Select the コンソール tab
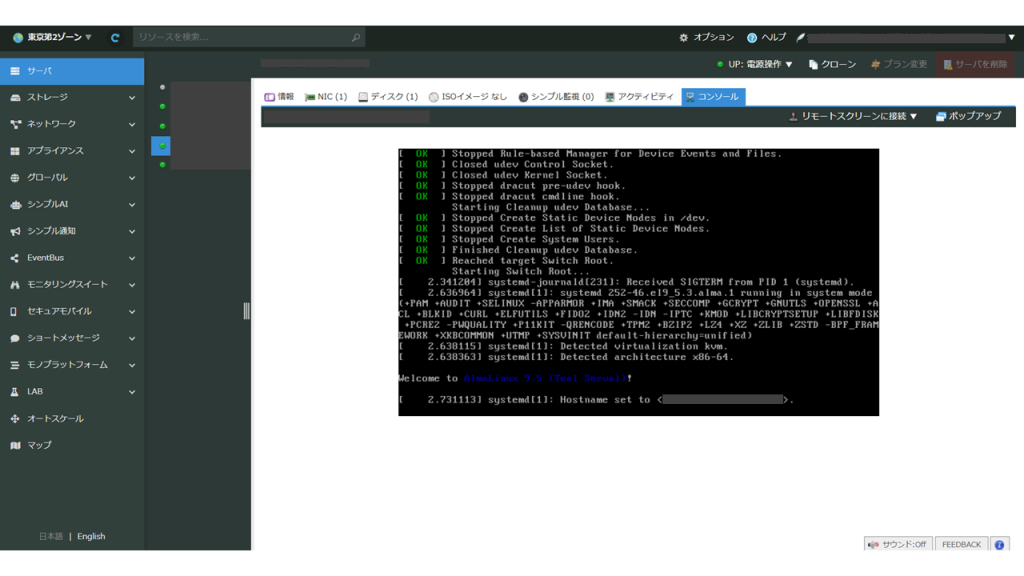Image resolution: width=1024 pixels, height=576 pixels. point(712,97)
